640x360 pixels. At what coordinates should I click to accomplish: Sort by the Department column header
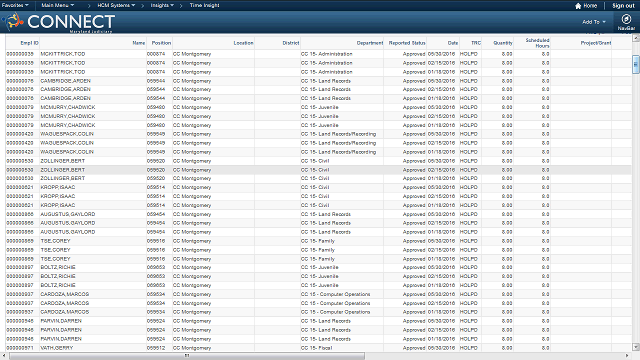[370, 43]
